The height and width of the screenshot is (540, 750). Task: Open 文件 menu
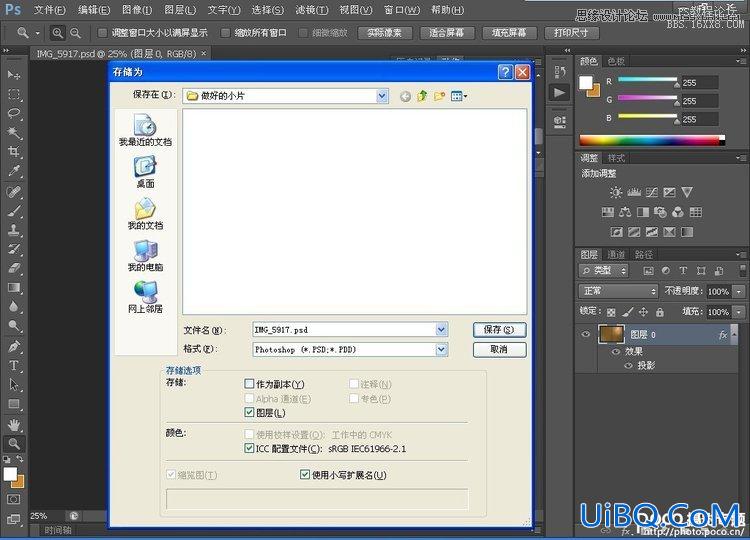pyautogui.click(x=49, y=10)
